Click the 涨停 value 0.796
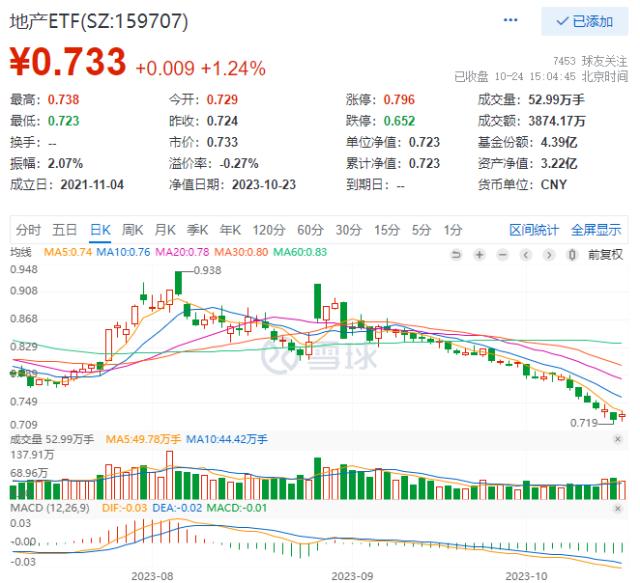 [x=399, y=100]
